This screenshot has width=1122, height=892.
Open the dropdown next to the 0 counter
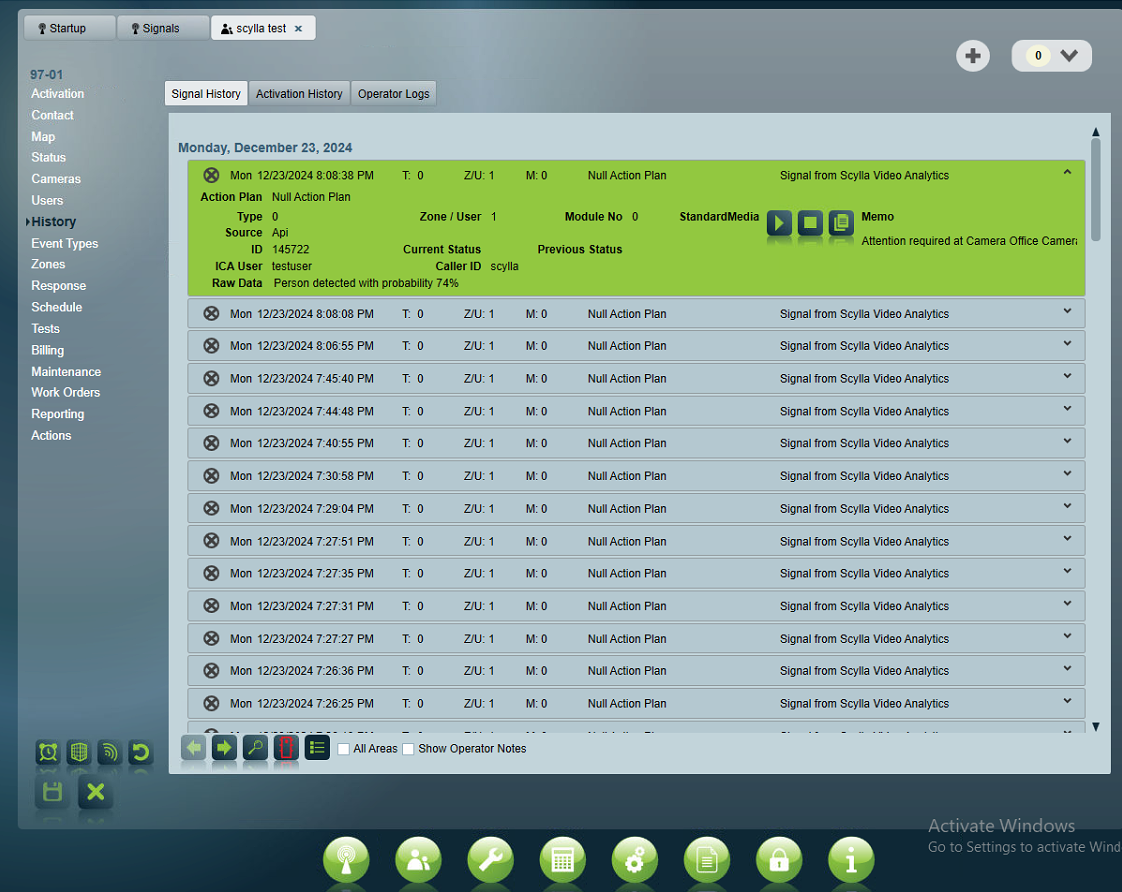click(x=1069, y=56)
